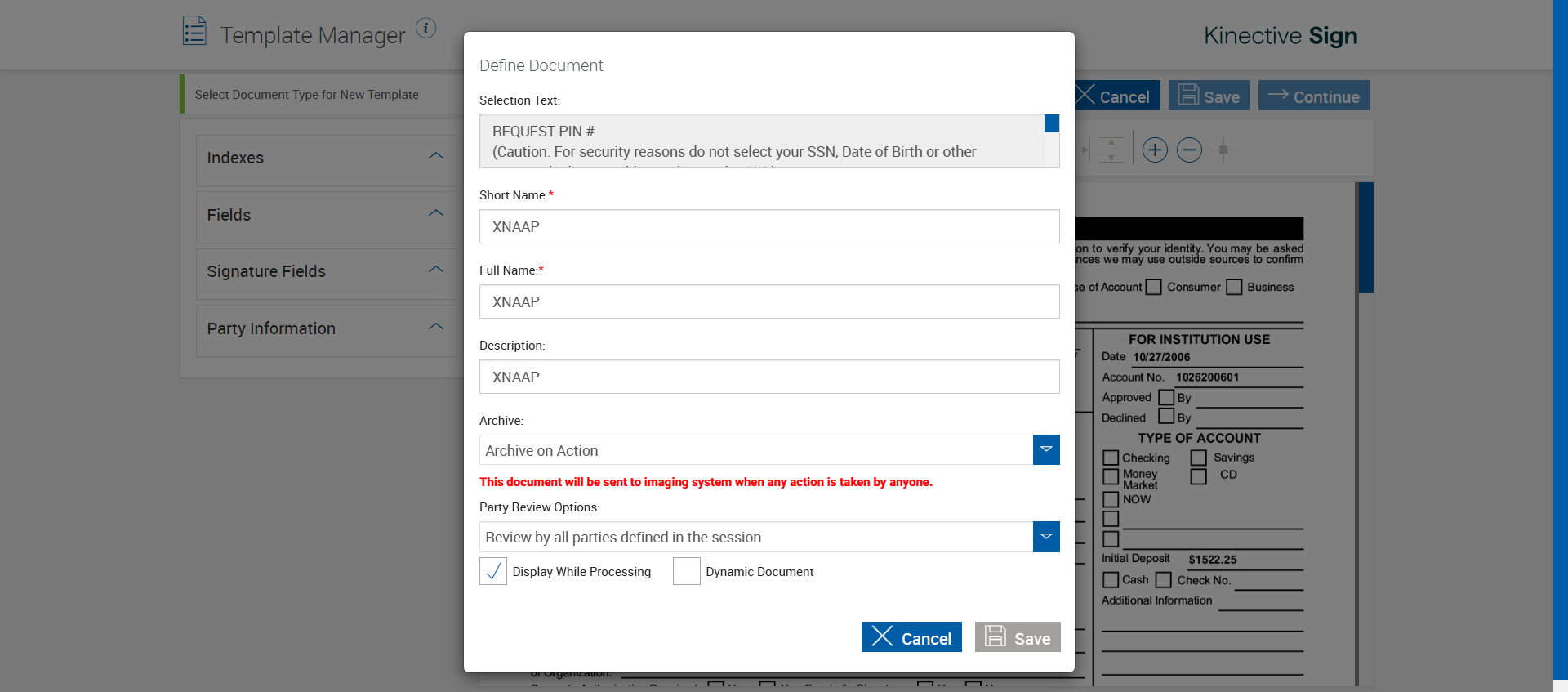Click the Selection Text scrollbar thumb
The image size is (1568, 692).
(x=1052, y=123)
